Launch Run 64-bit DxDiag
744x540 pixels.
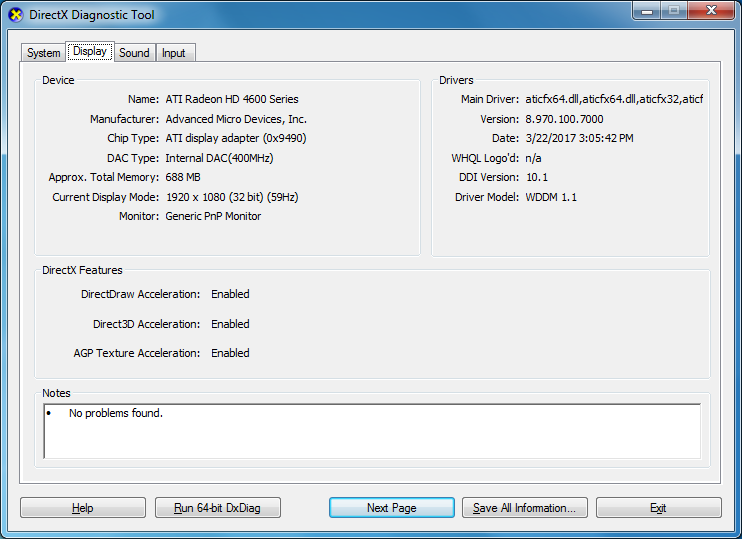217,508
